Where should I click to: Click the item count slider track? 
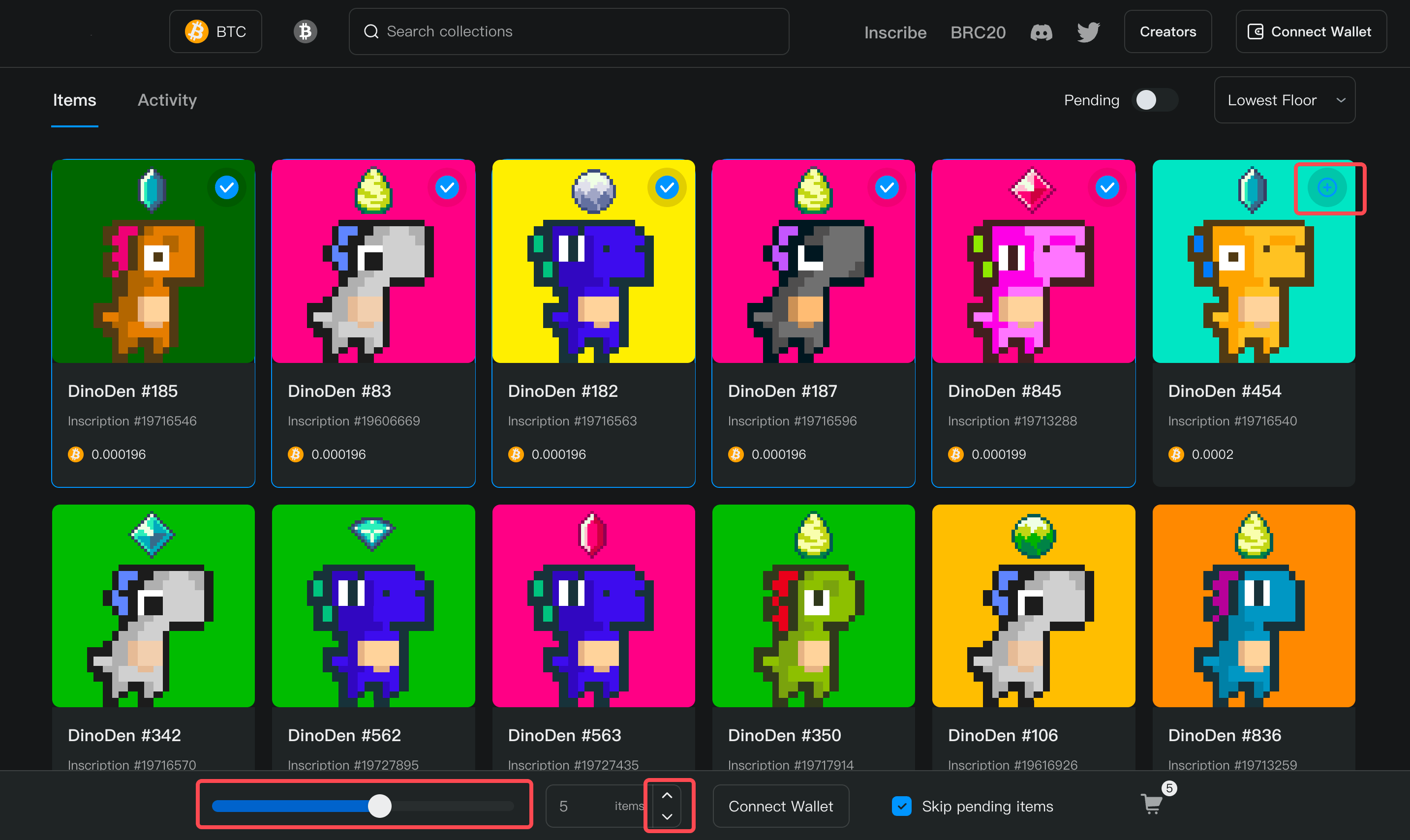[x=453, y=806]
